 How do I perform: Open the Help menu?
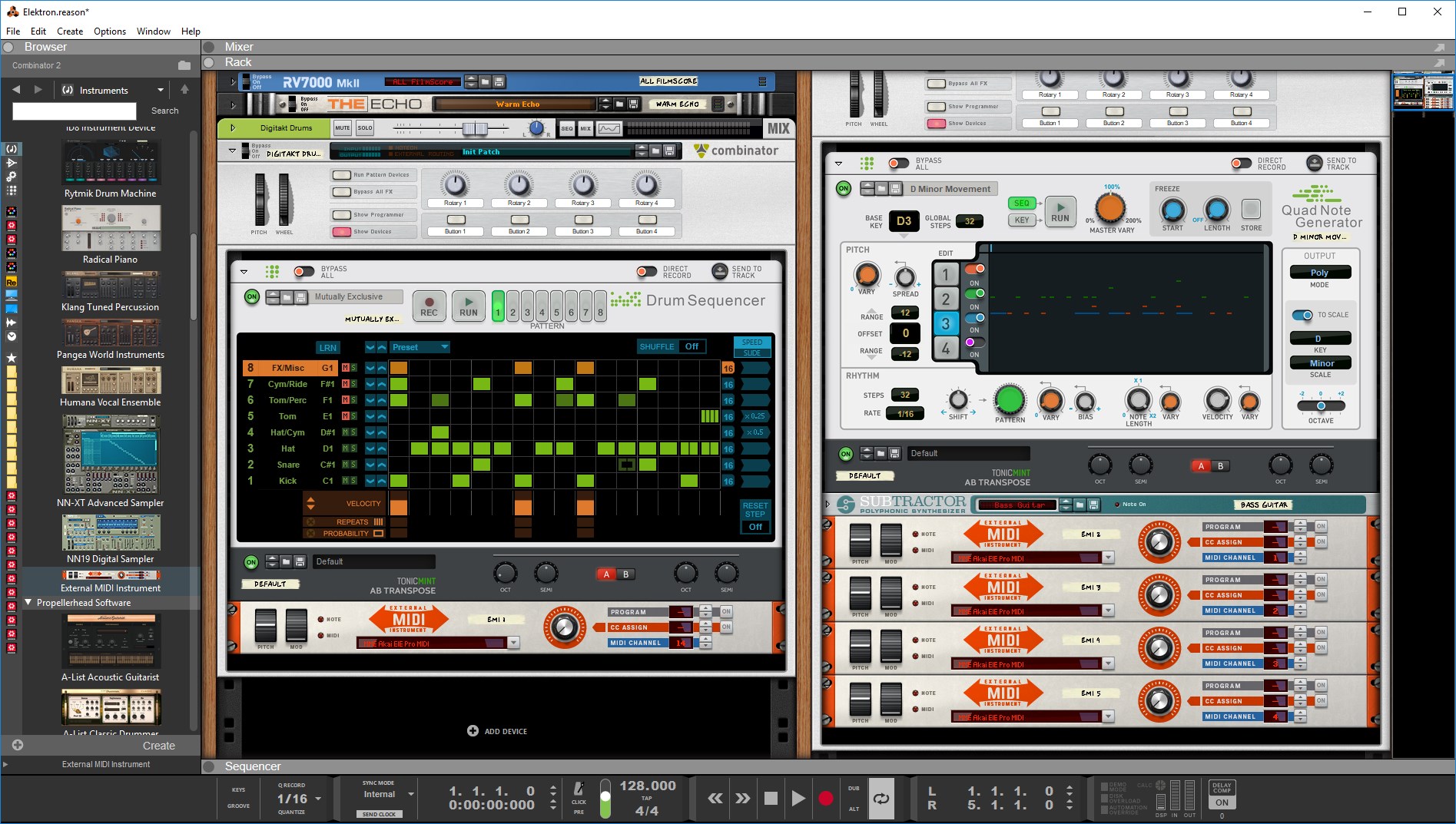[x=191, y=31]
